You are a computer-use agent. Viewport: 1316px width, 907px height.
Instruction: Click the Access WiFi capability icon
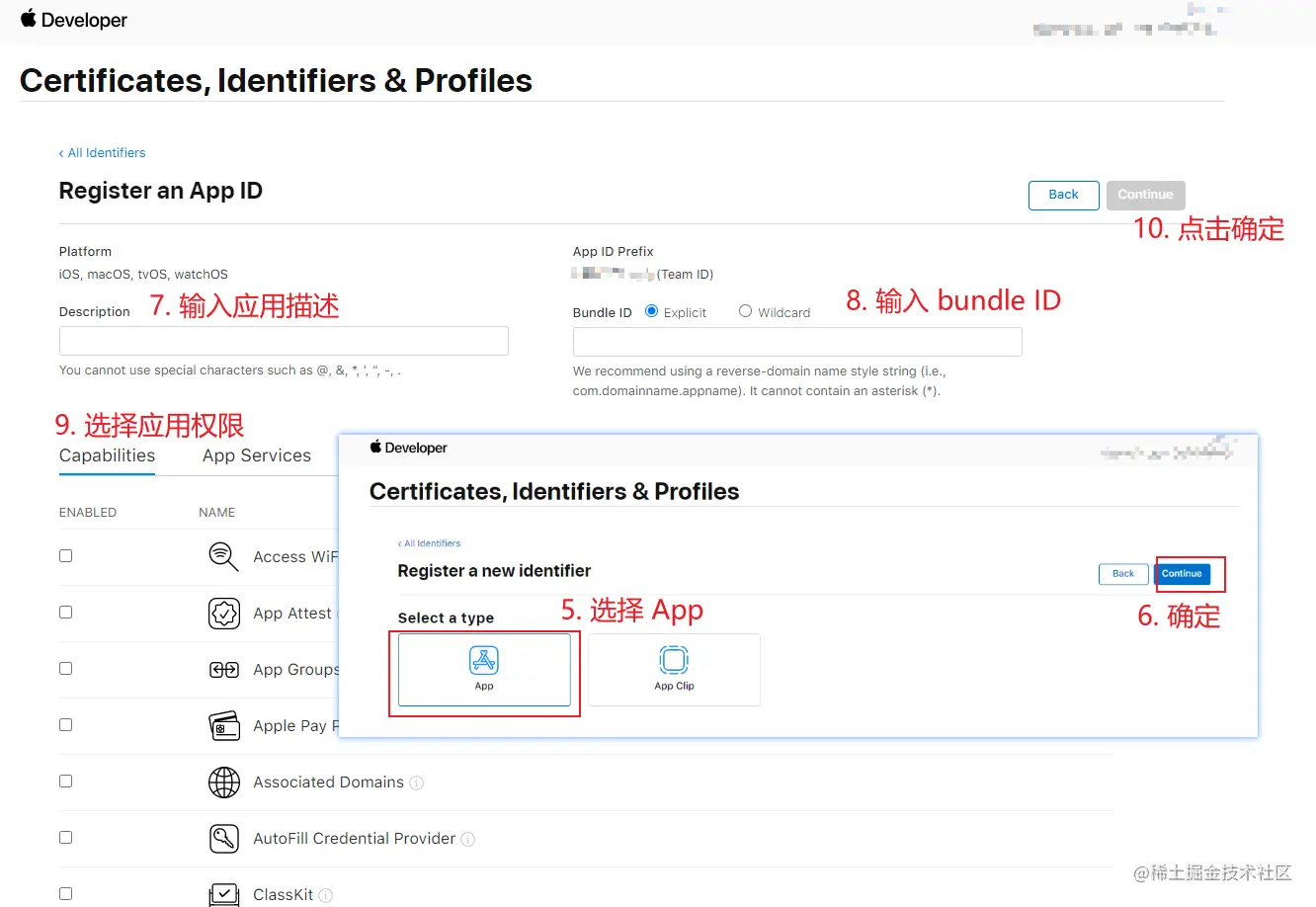224,556
